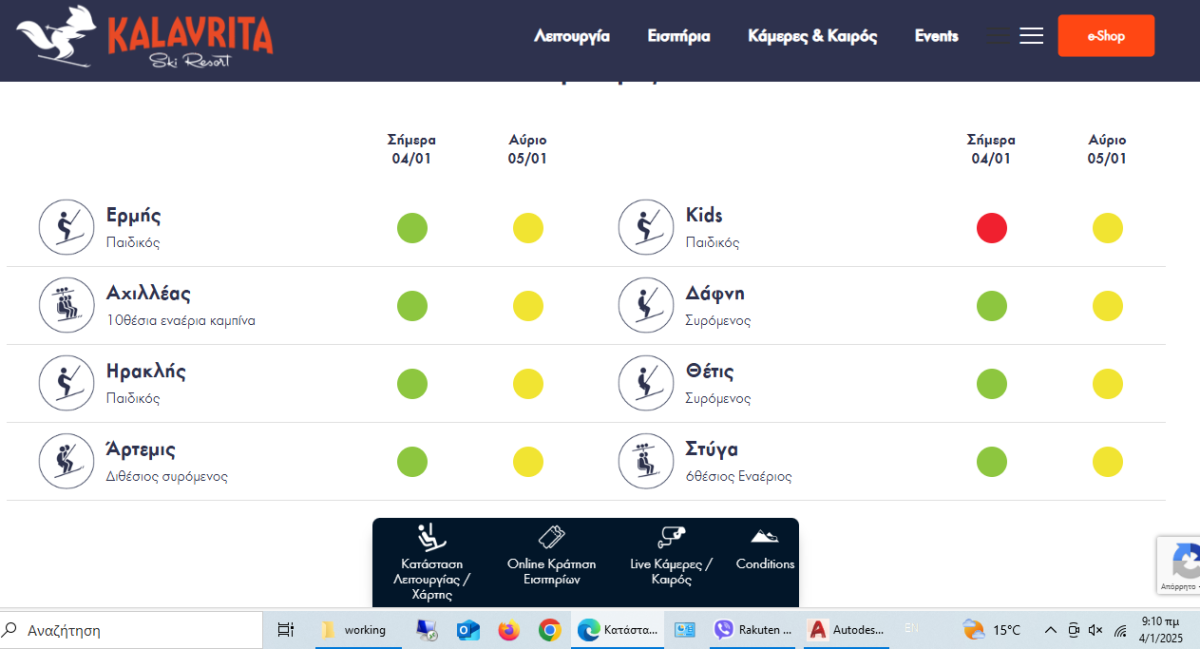Click the Αχιλλέας gondola cabin icon

(x=67, y=305)
